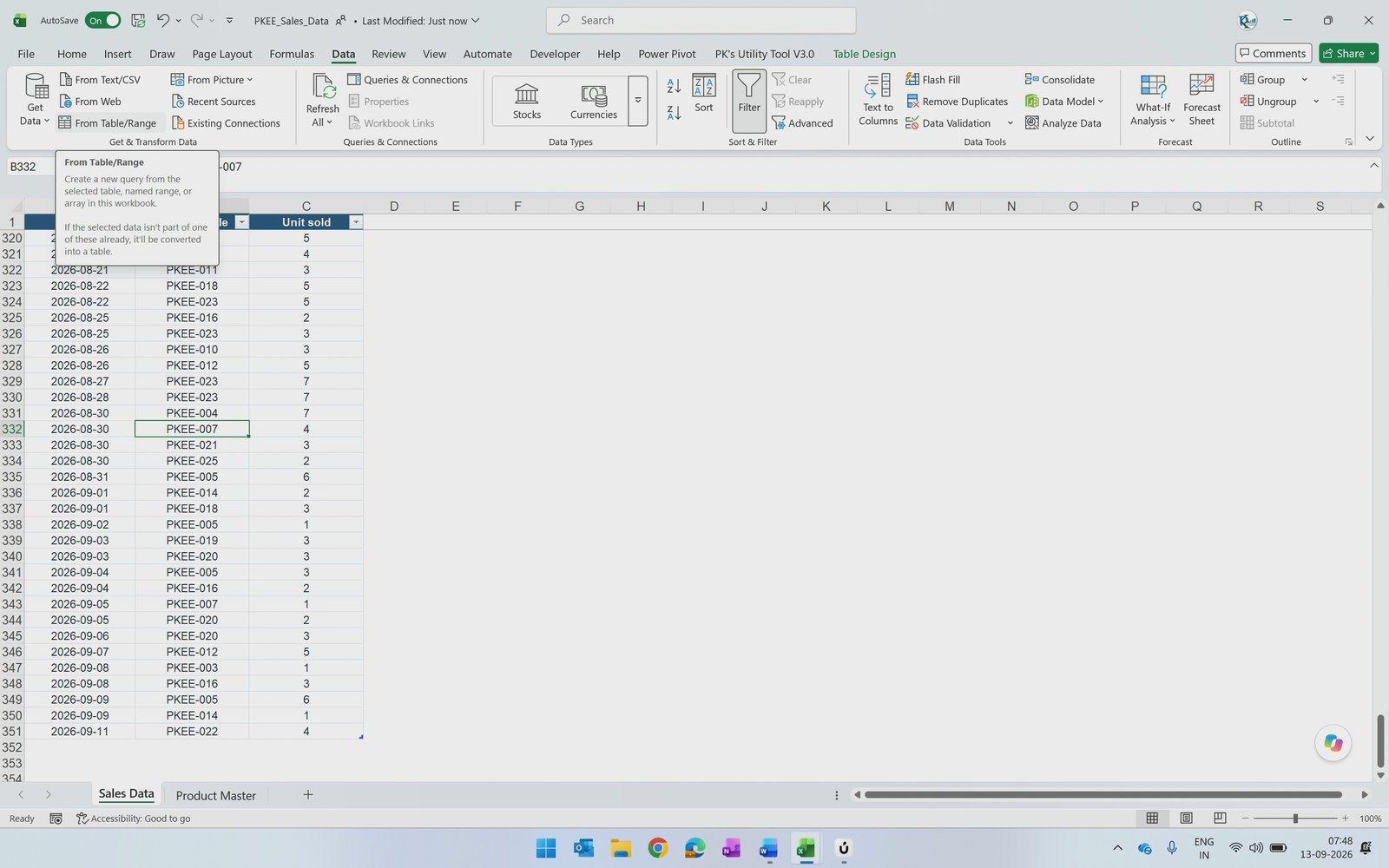Image resolution: width=1389 pixels, height=868 pixels.
Task: Open Queries & Connections pane
Action: point(408,79)
